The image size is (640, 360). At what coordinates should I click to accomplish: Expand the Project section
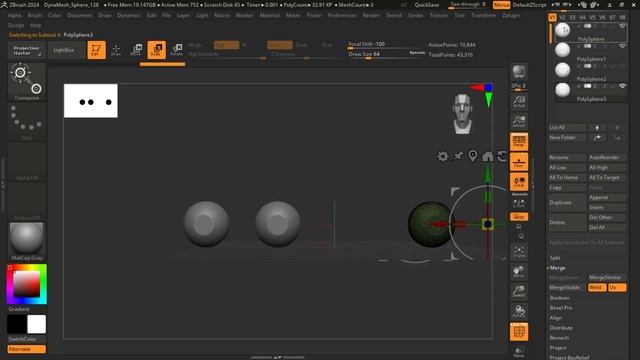coord(558,348)
